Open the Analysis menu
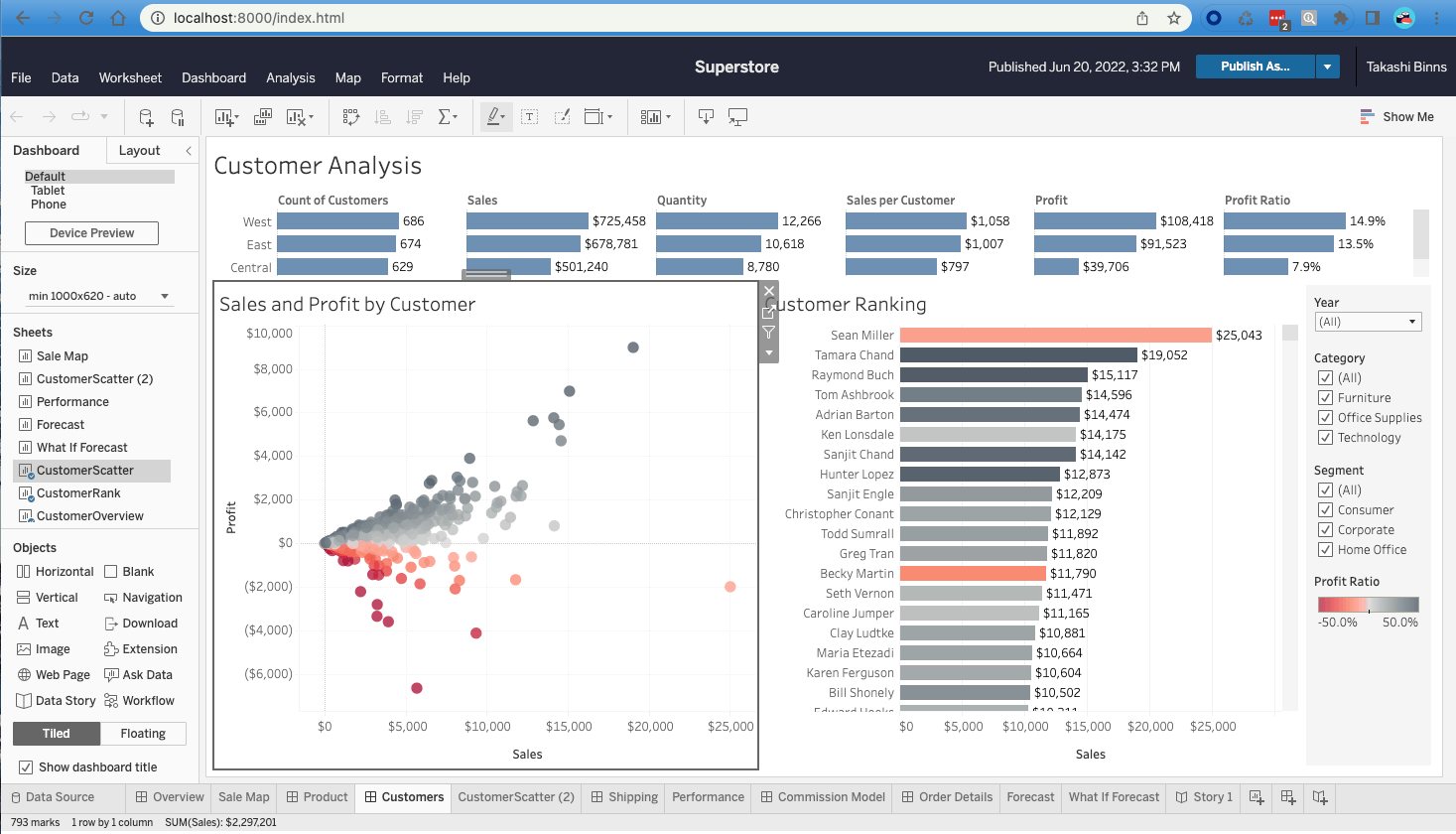 (290, 77)
